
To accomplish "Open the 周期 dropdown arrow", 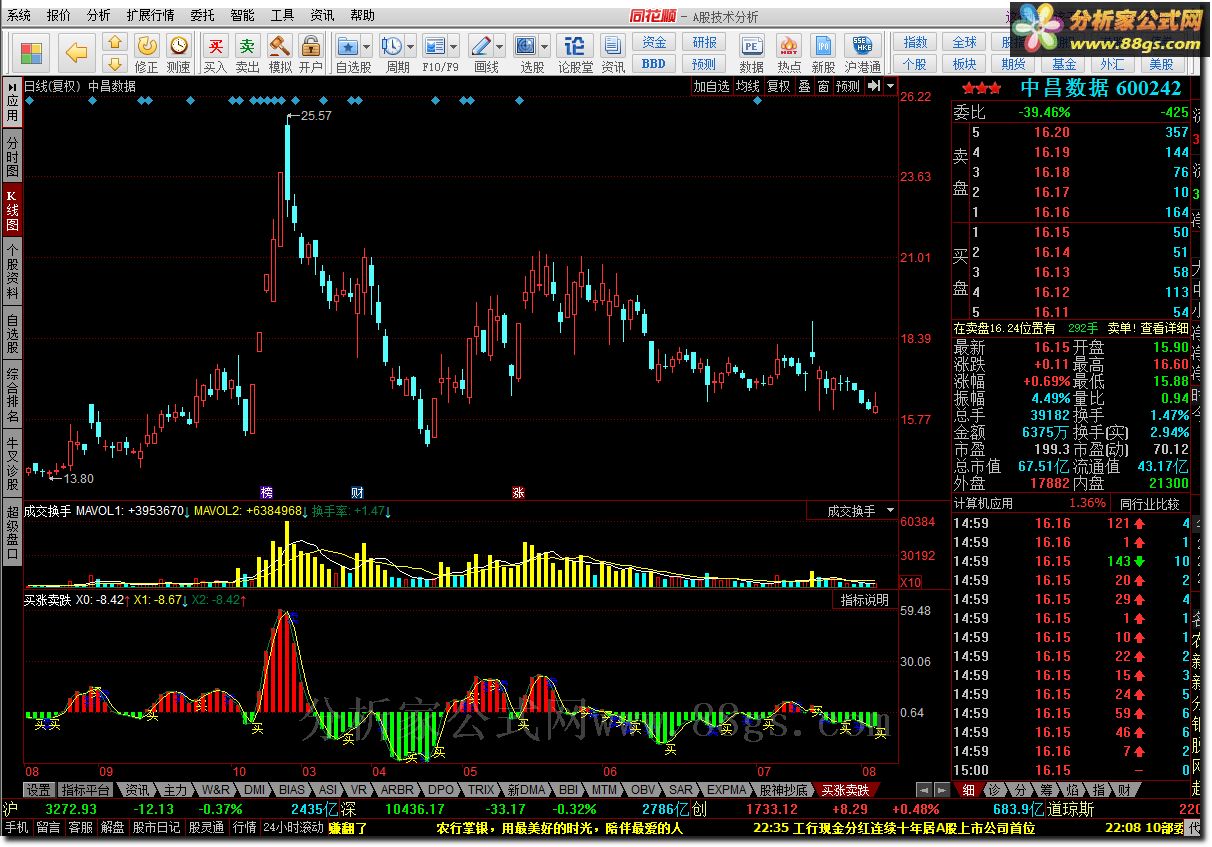I will pyautogui.click(x=411, y=47).
